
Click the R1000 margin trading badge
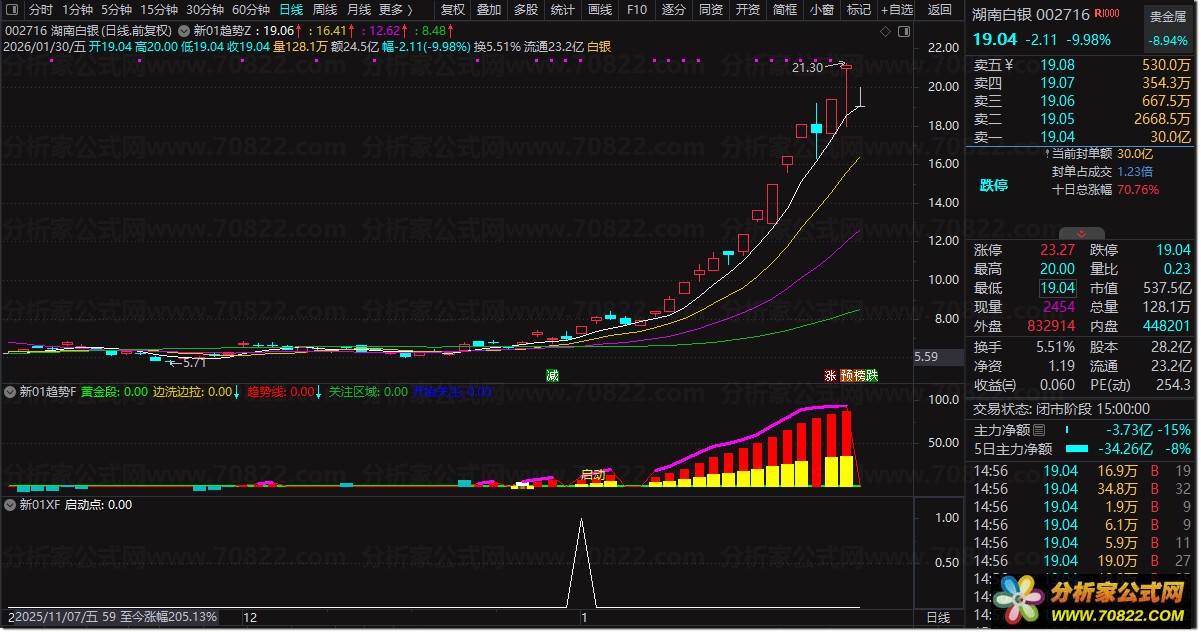[x=1107, y=14]
